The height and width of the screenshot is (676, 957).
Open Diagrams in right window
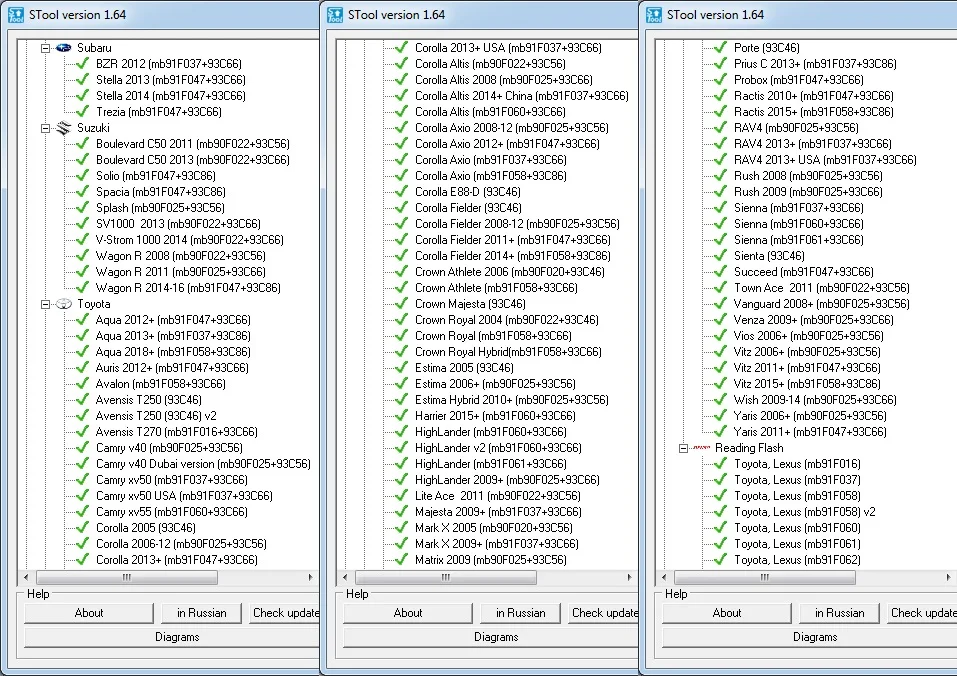tap(810, 637)
